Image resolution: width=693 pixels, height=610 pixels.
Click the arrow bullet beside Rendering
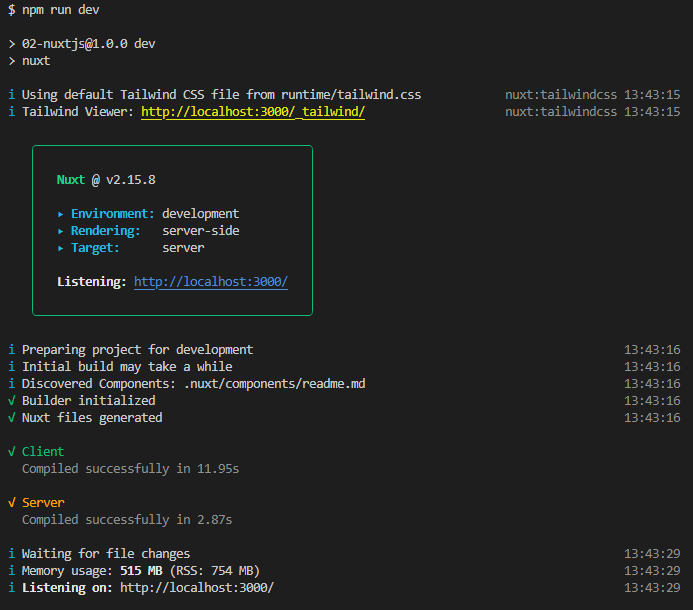(x=61, y=231)
